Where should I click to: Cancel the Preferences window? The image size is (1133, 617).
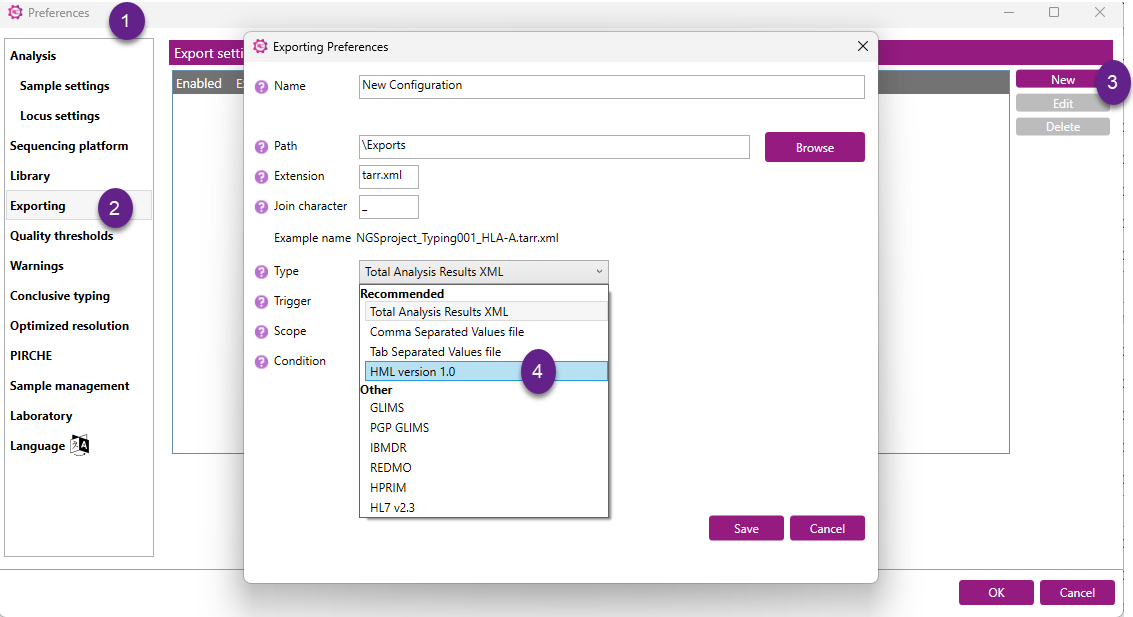1077,592
